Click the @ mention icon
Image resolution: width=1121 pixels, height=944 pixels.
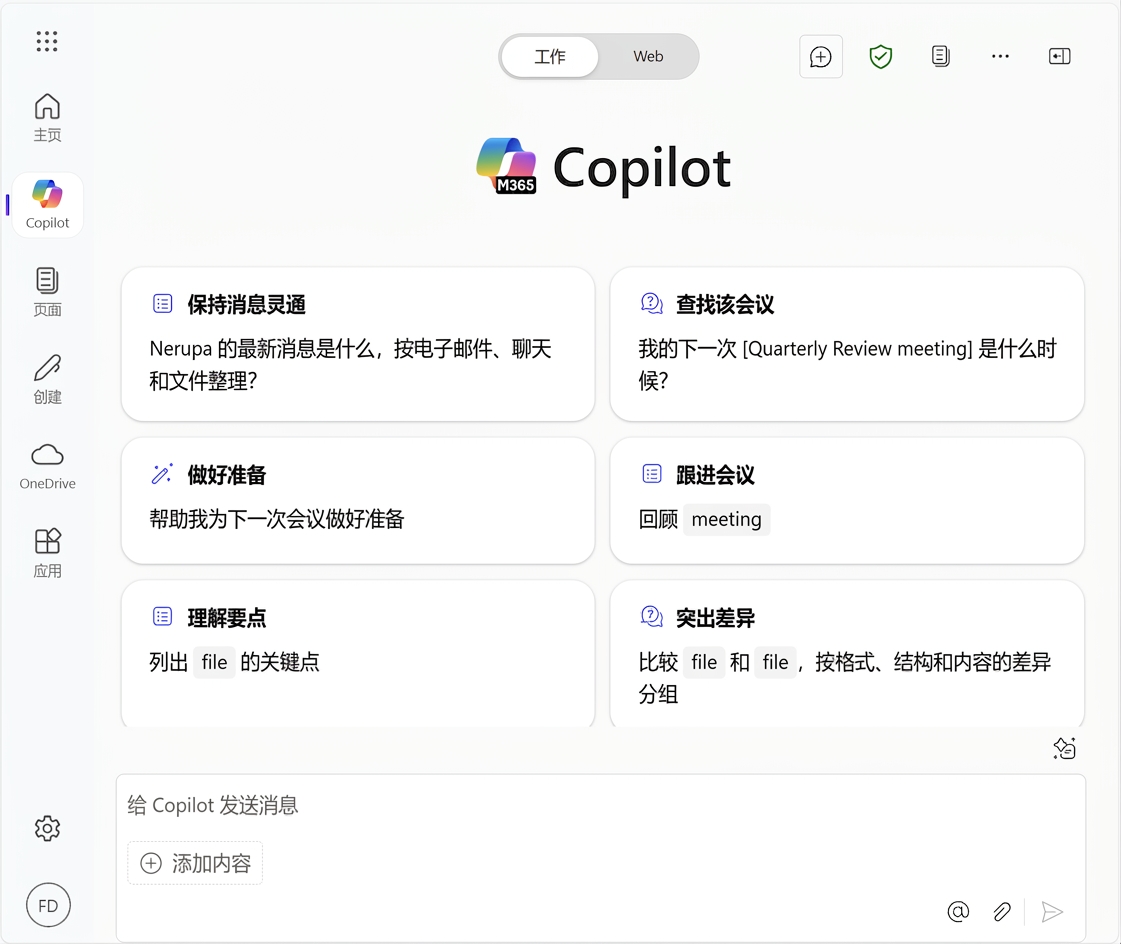tap(958, 912)
